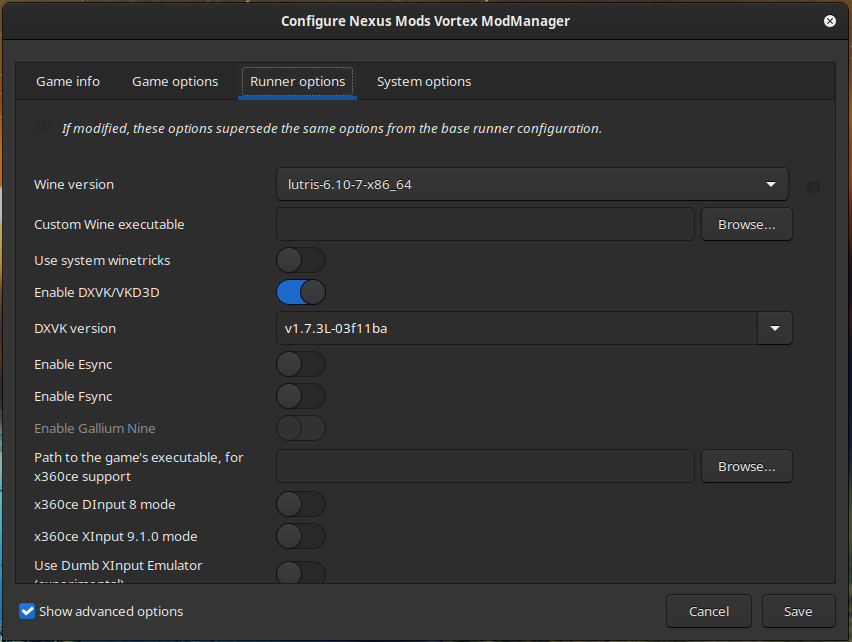This screenshot has height=642, width=852.
Task: Click the reset icon next to Wine version
Action: [813, 187]
